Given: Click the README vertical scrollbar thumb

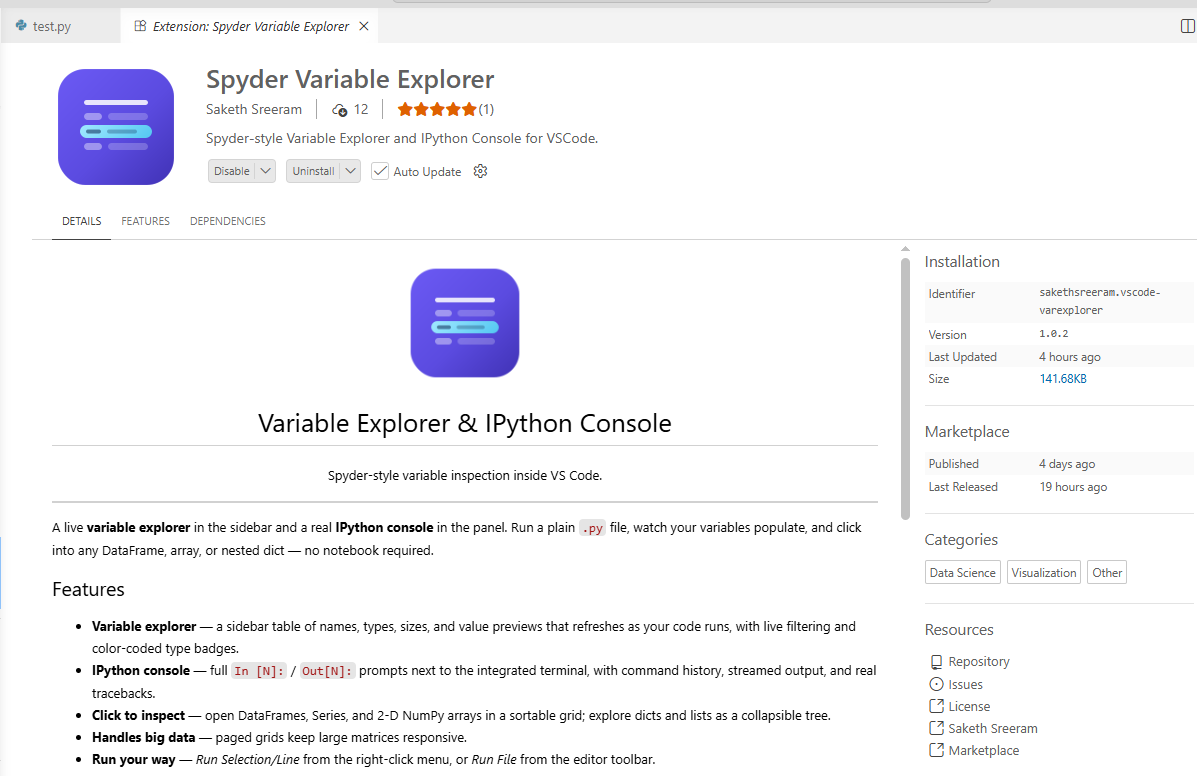Looking at the screenshot, I should (x=905, y=389).
